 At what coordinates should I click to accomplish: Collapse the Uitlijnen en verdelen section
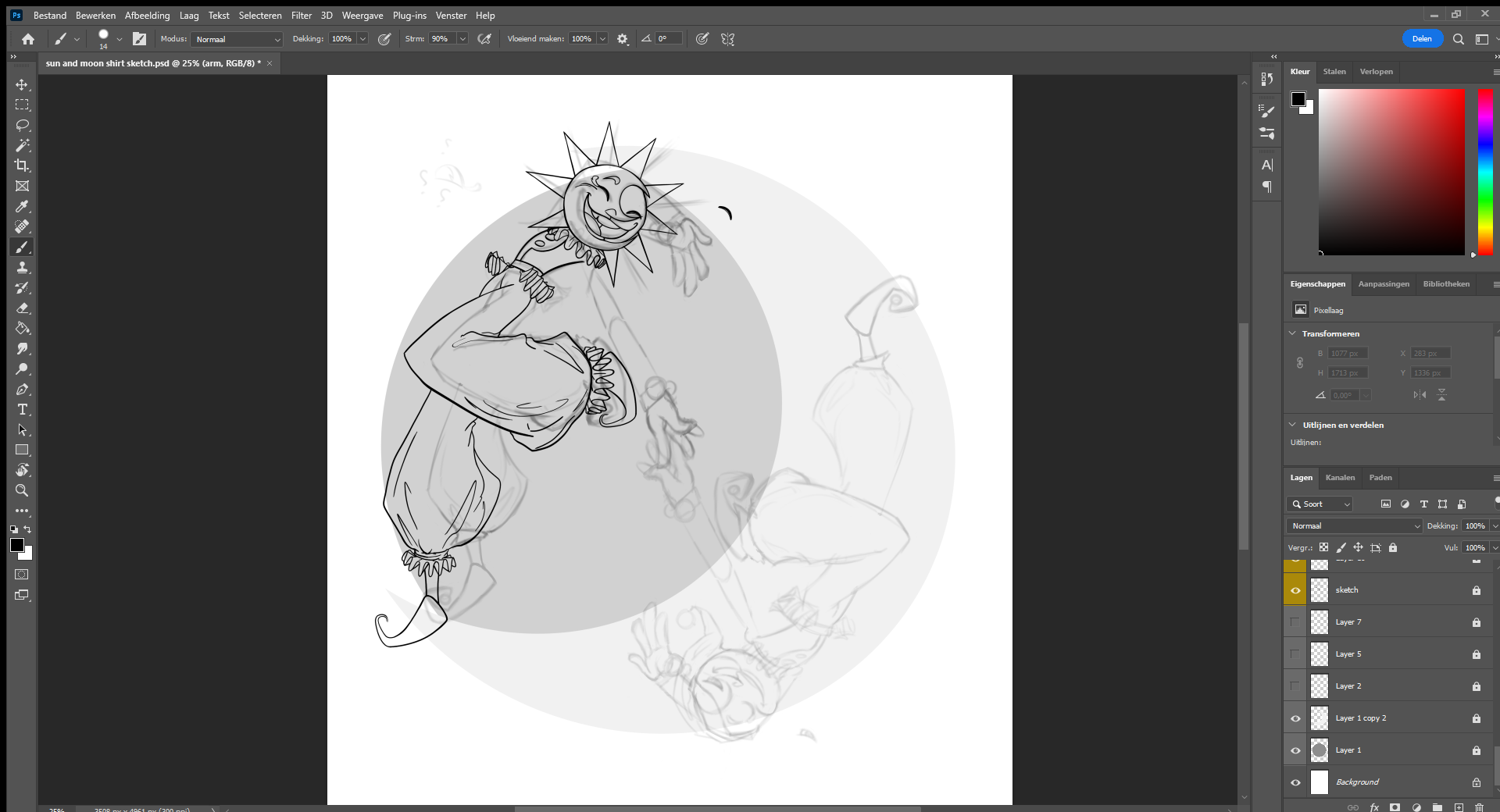tap(1292, 425)
